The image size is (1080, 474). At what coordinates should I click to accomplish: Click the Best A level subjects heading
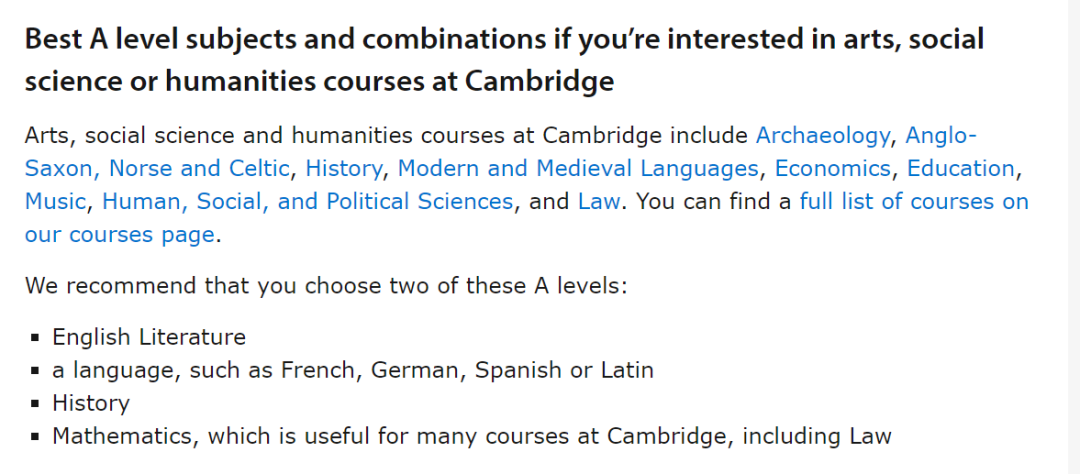pyautogui.click(x=504, y=61)
